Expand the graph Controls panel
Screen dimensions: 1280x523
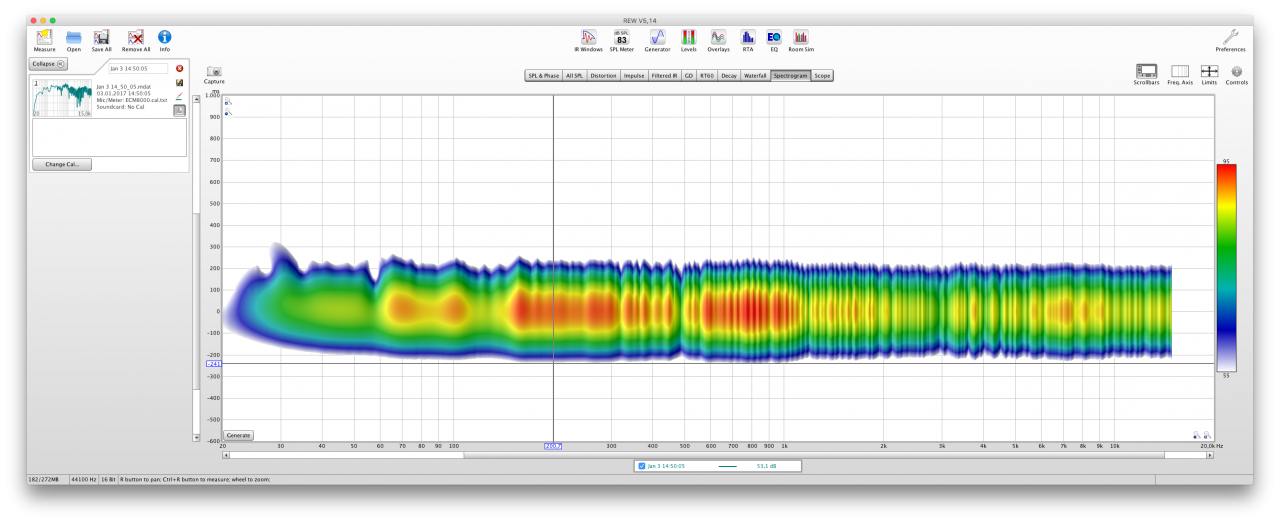[1236, 72]
